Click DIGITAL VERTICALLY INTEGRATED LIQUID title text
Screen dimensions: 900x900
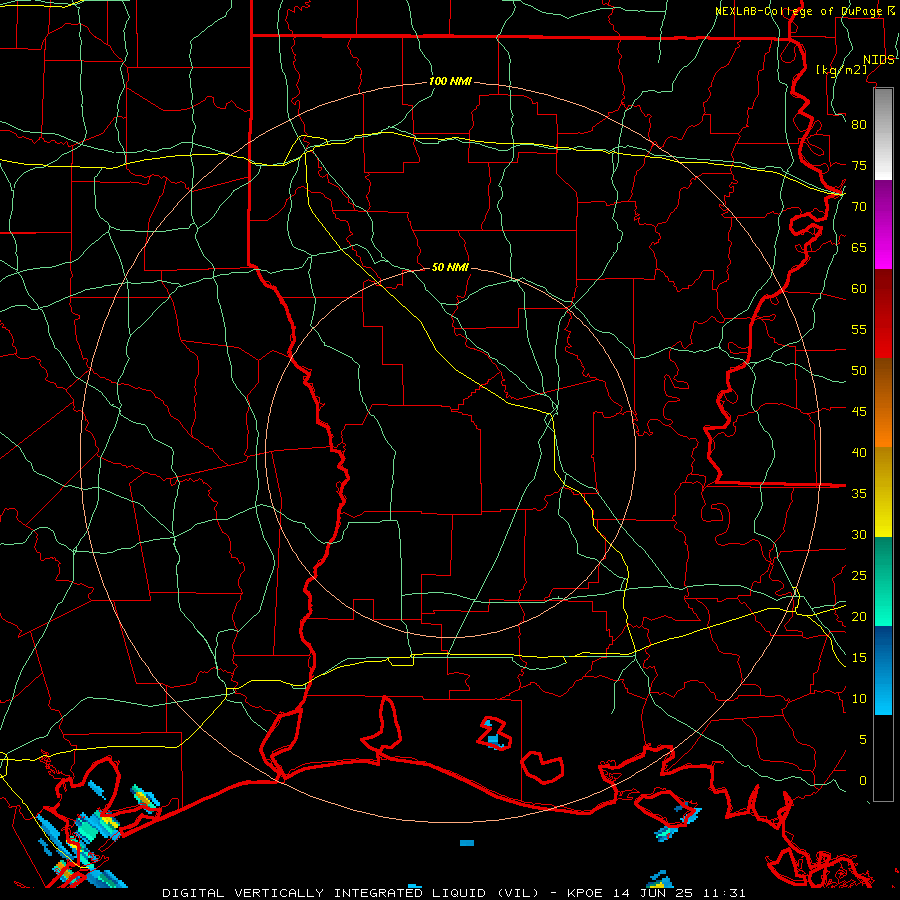point(325,893)
